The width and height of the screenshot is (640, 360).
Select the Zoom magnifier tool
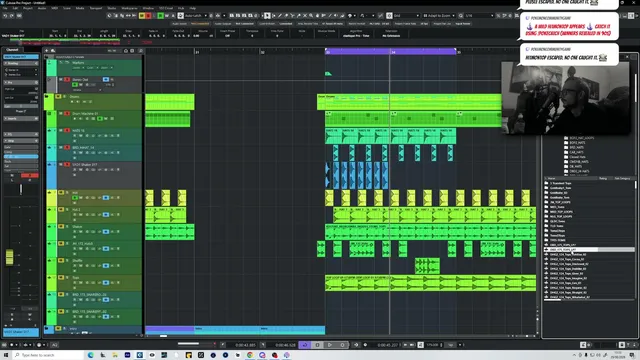click(x=311, y=16)
